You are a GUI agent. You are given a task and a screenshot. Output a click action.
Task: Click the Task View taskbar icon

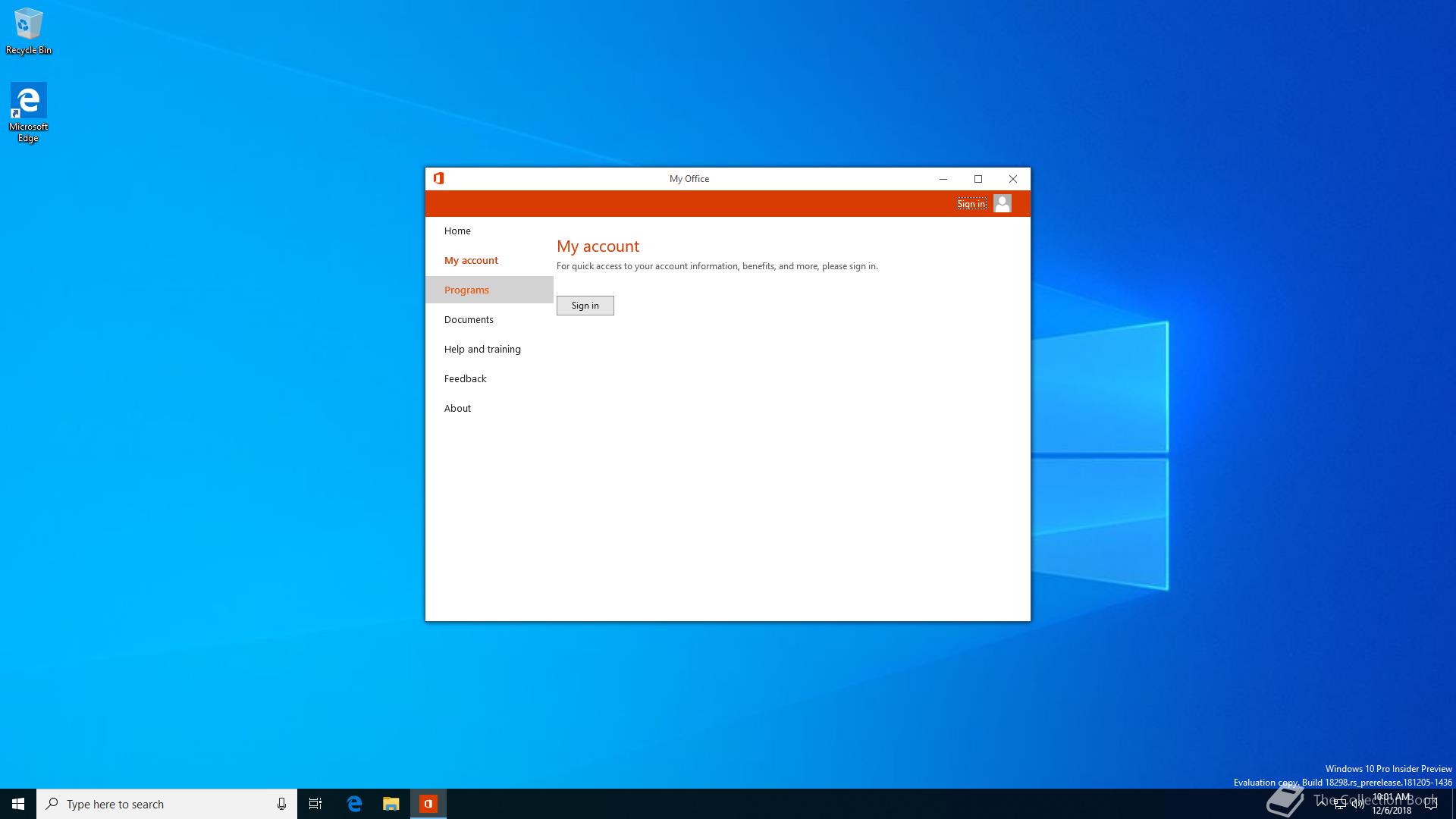[x=315, y=804]
